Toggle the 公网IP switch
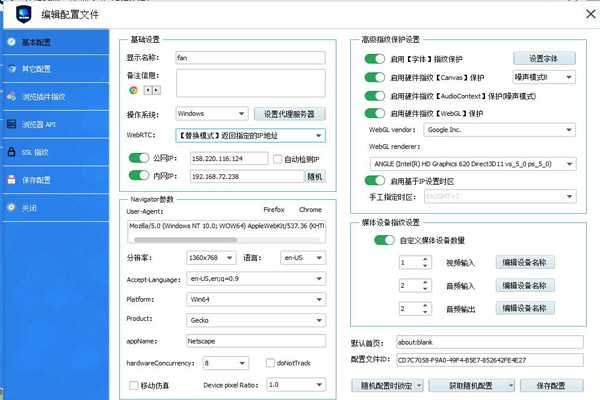The width and height of the screenshot is (600, 400). tap(139, 158)
